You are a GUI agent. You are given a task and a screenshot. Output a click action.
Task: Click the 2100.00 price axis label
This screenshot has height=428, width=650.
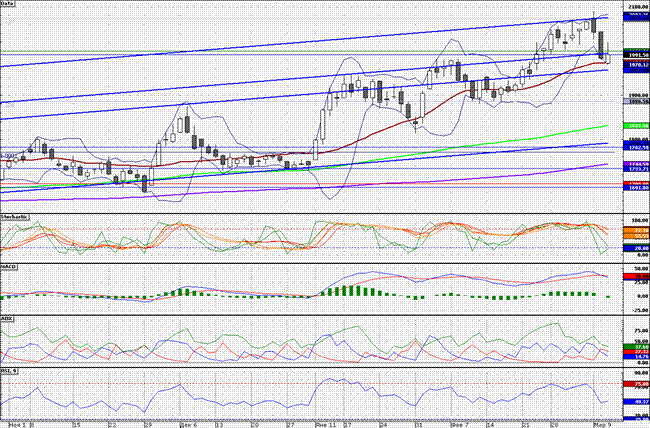pyautogui.click(x=634, y=8)
